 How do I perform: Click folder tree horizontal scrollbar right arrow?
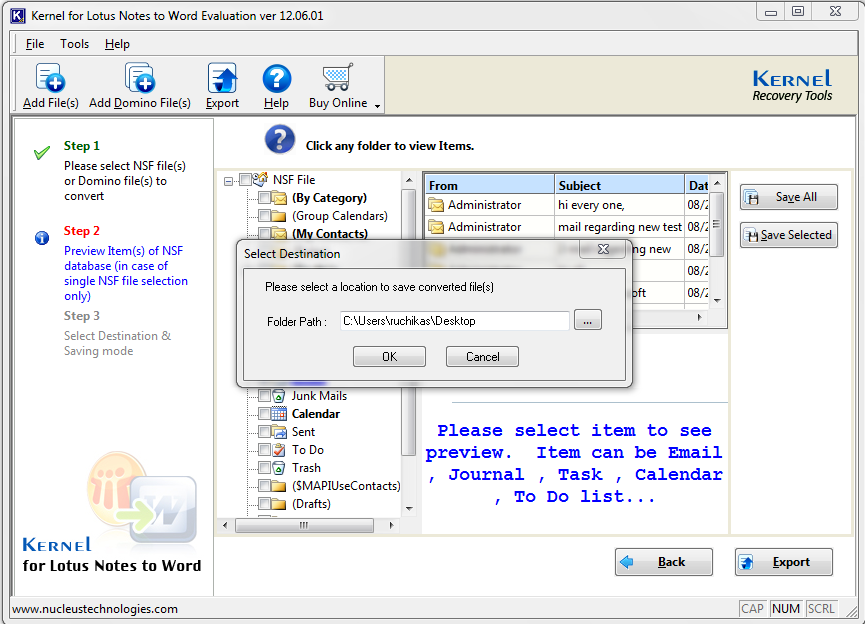[x=391, y=525]
